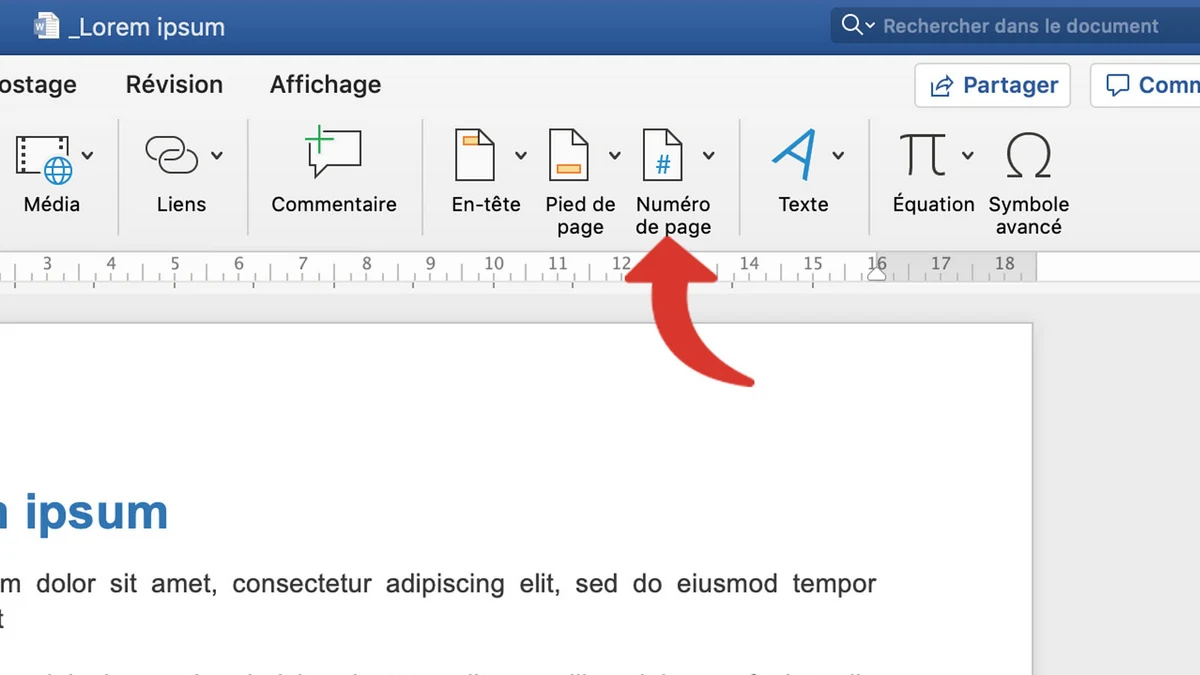
Task: Click the Texte icon
Action: [795, 155]
